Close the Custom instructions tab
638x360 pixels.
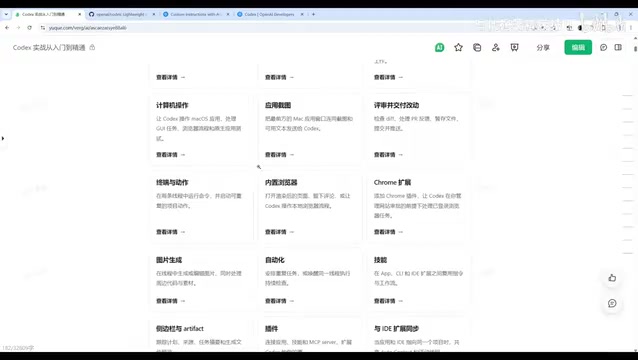(x=228, y=14)
